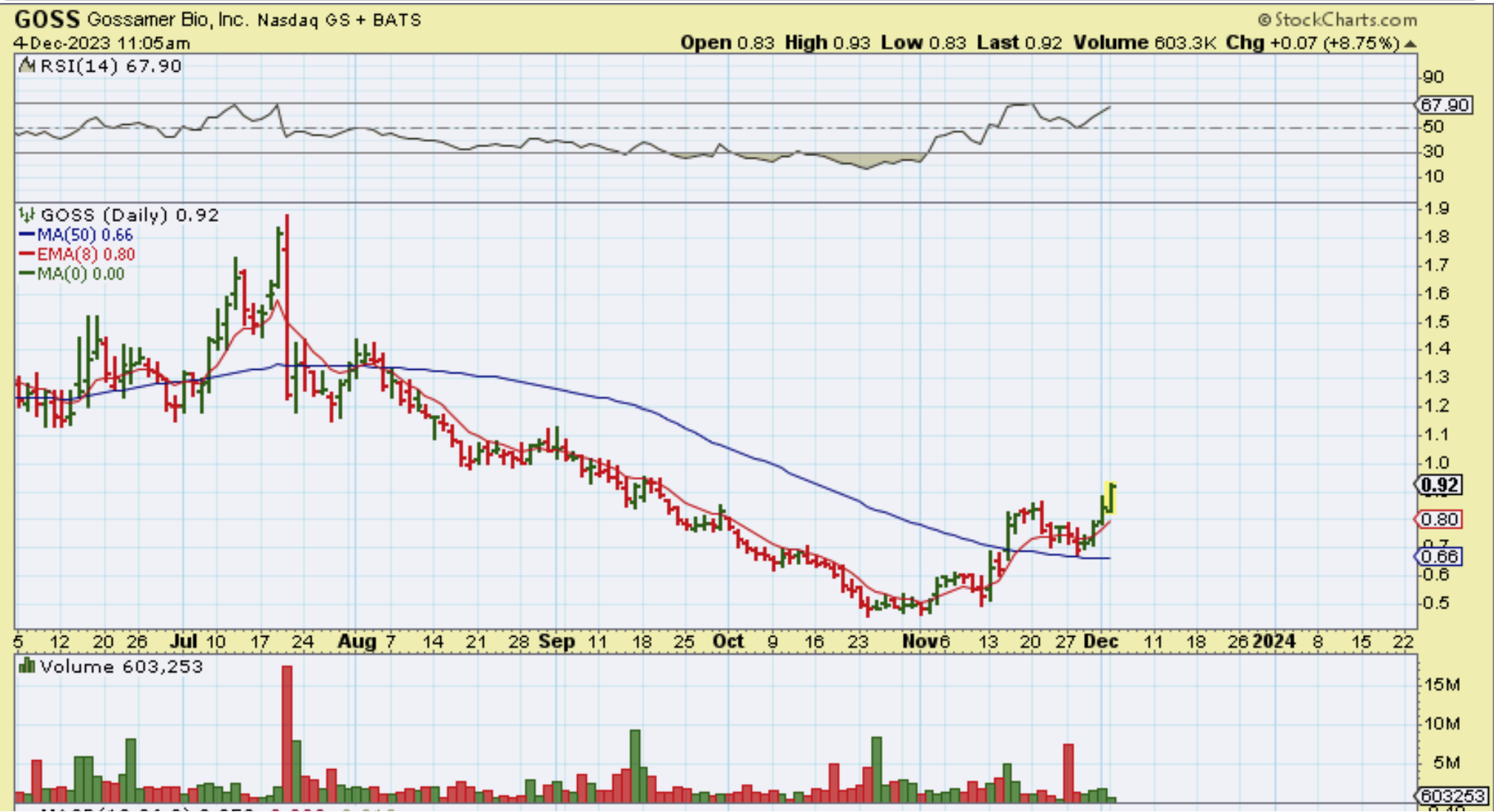
Task: Click the green MA(0) legend line
Action: click(x=27, y=274)
